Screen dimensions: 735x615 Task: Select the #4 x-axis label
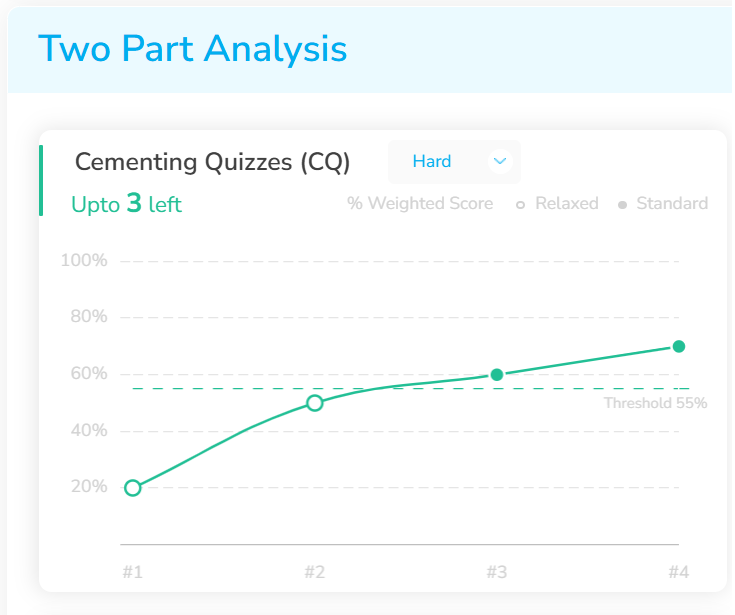(678, 572)
